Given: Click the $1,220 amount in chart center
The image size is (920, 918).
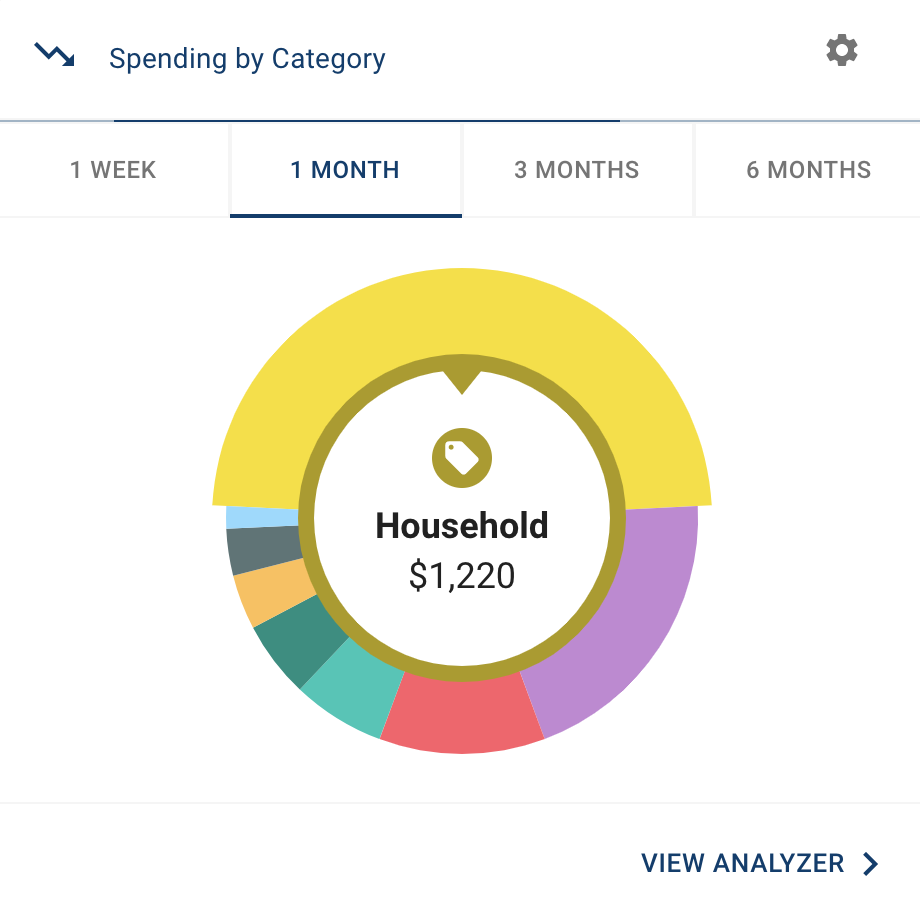Looking at the screenshot, I should pyautogui.click(x=462, y=576).
